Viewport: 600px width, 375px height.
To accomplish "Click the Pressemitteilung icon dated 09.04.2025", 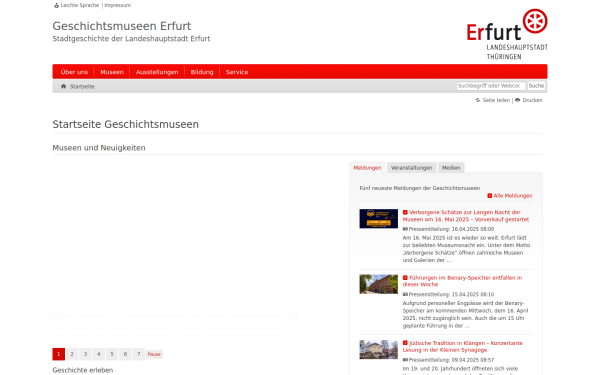I will tap(405, 360).
